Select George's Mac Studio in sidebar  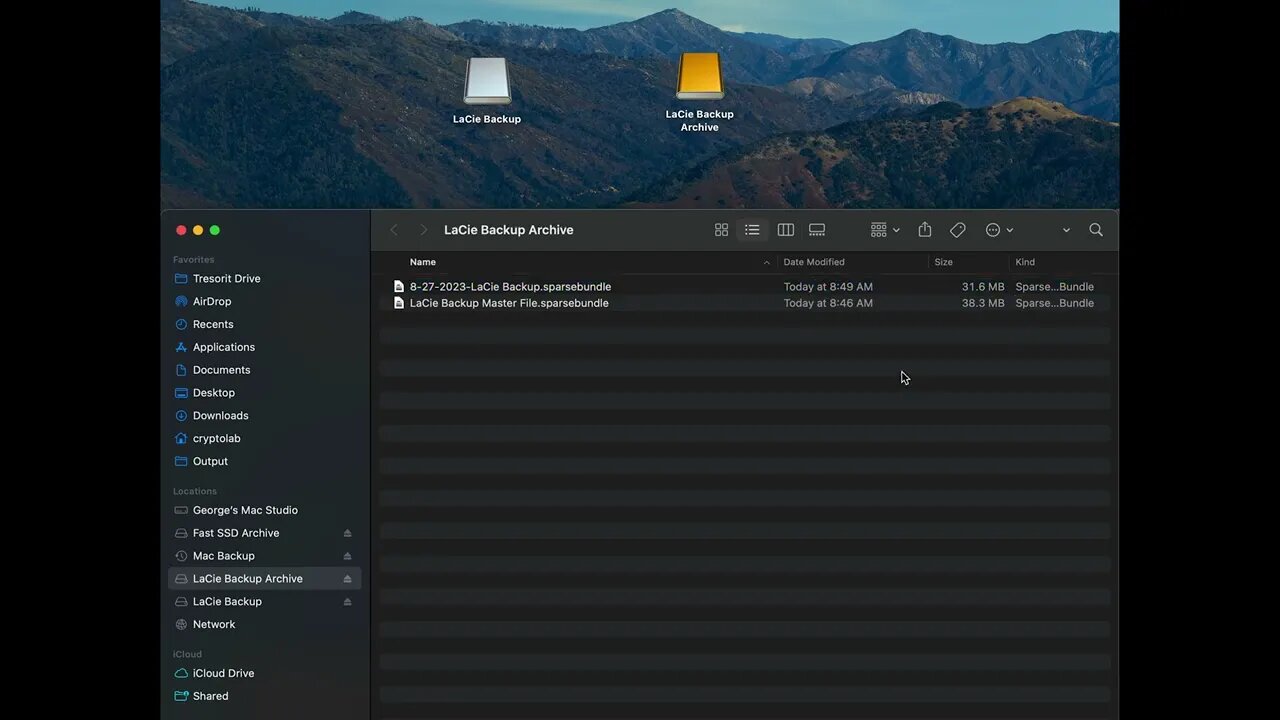tap(245, 510)
